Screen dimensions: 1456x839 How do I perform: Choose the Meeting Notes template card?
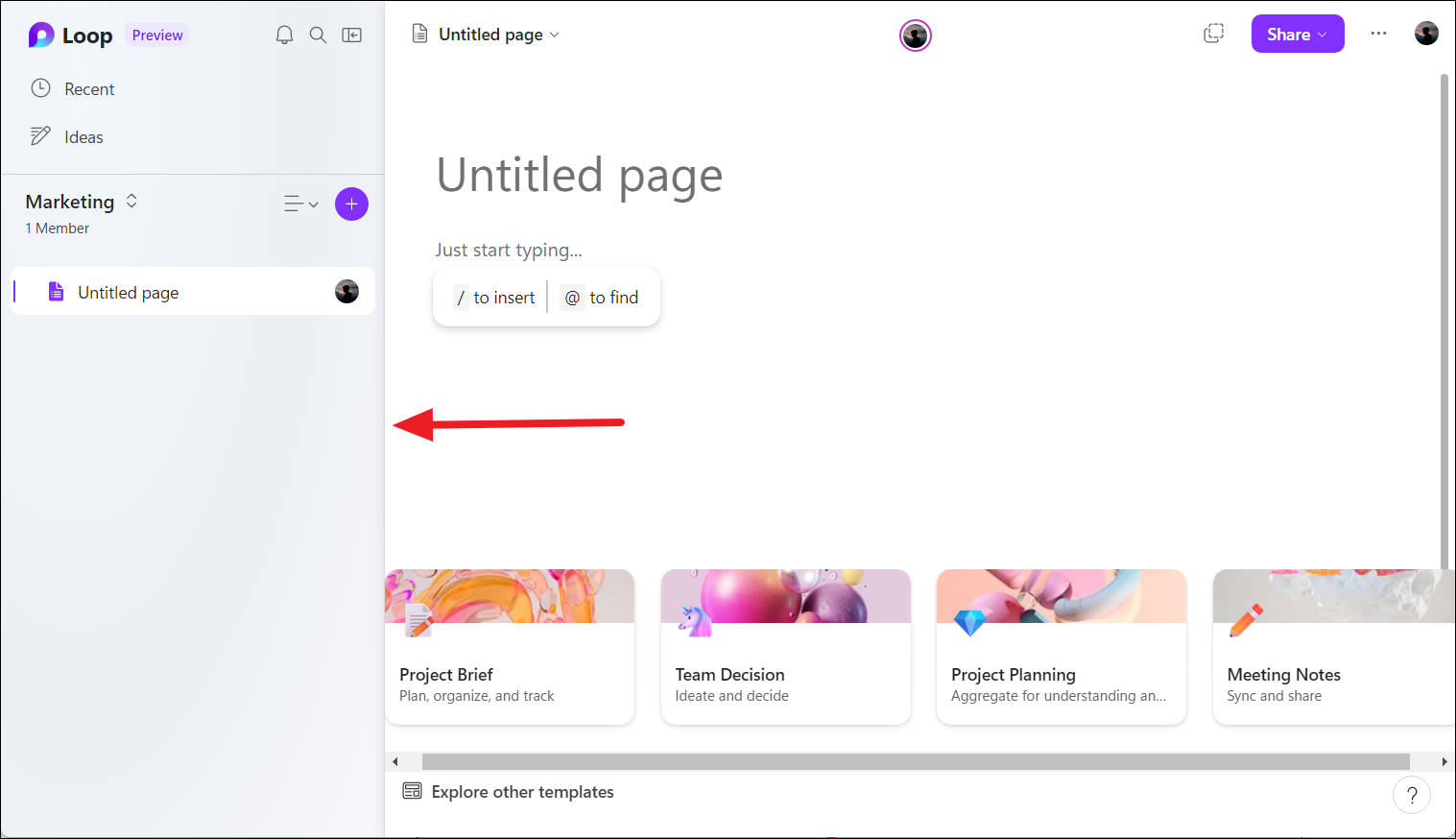[1334, 647]
